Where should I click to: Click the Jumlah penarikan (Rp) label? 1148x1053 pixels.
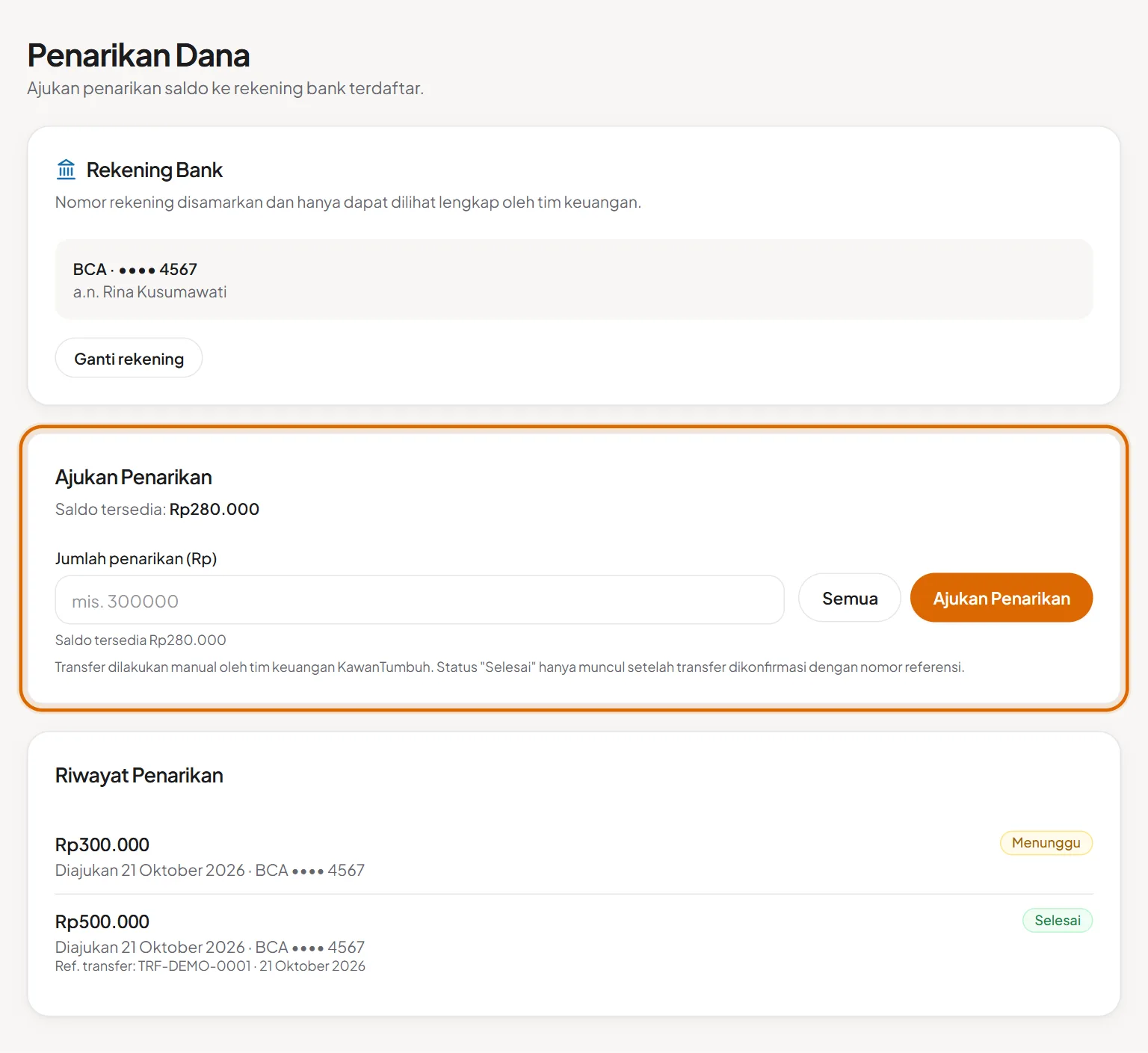pyautogui.click(x=136, y=559)
